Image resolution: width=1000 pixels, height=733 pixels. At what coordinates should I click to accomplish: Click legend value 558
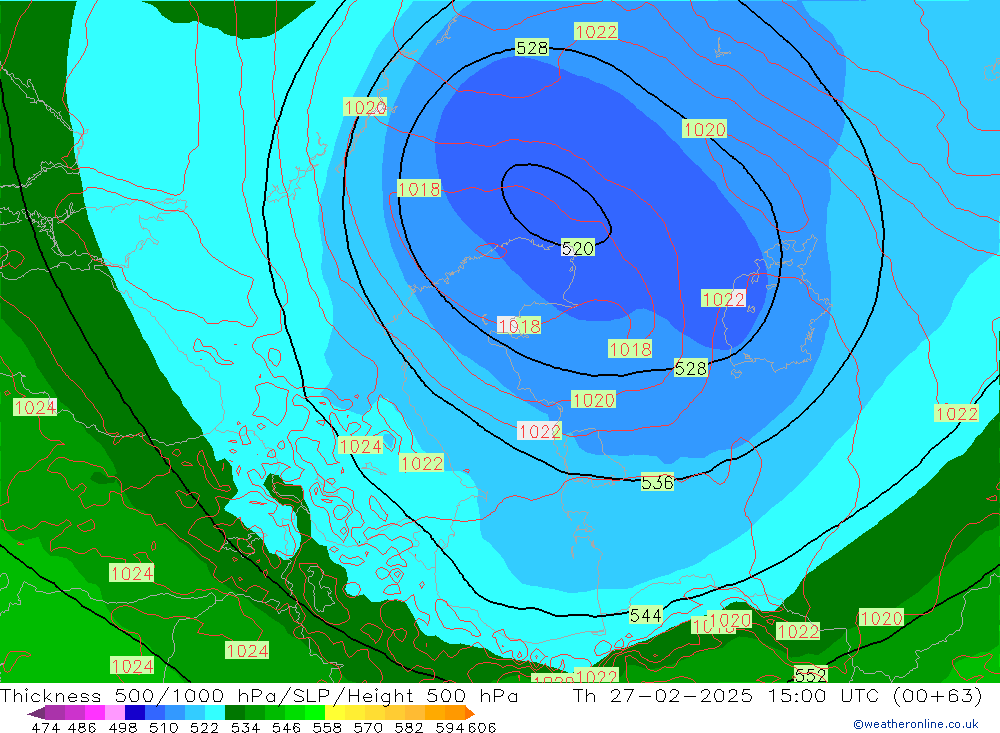click(327, 728)
